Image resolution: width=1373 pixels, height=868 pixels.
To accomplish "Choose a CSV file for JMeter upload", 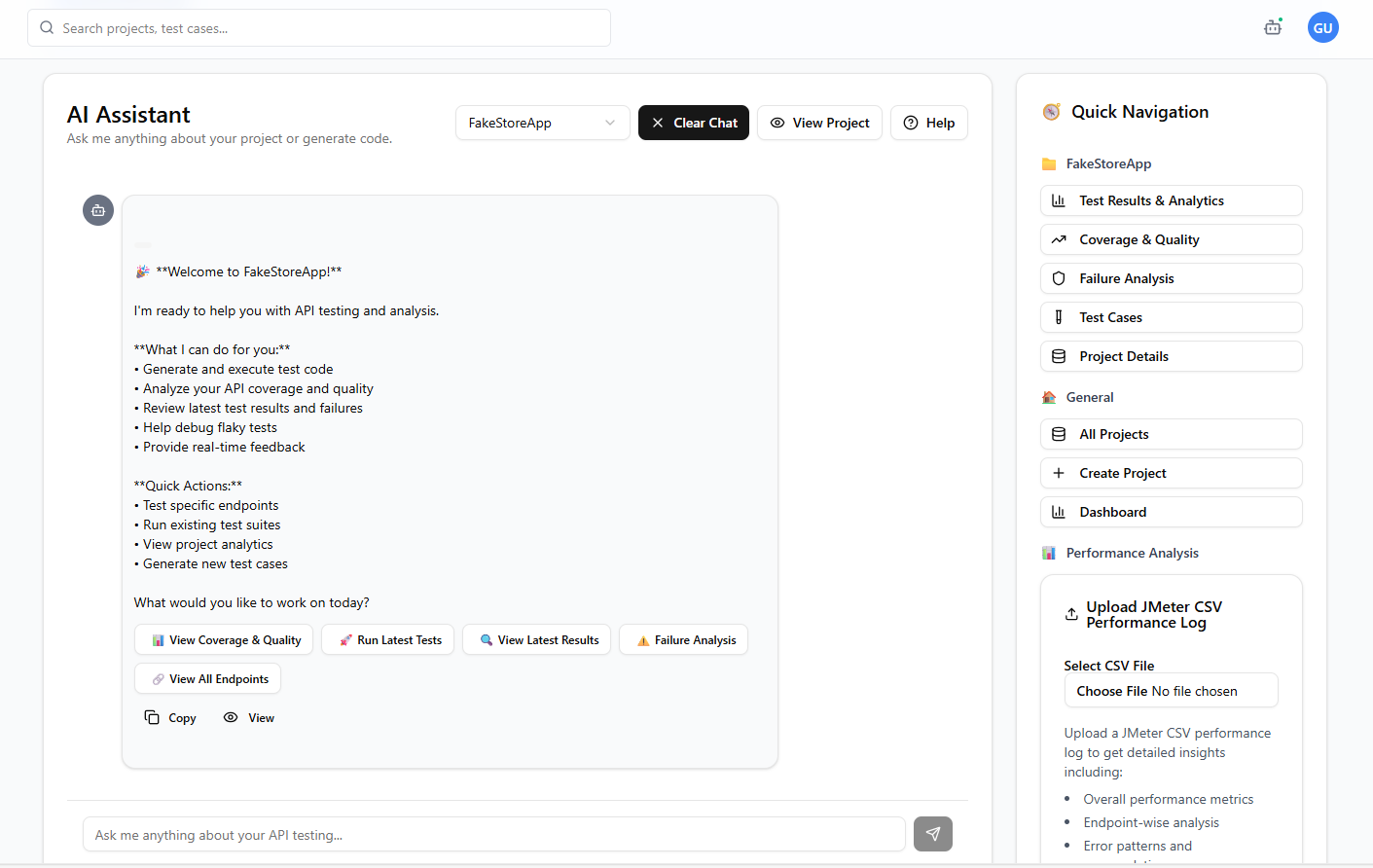I will [1111, 690].
